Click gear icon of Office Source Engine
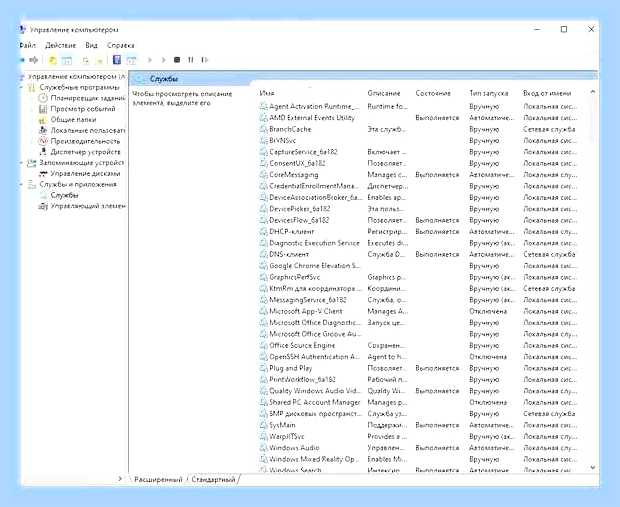Screen dimensions: 620x507 click(x=263, y=346)
